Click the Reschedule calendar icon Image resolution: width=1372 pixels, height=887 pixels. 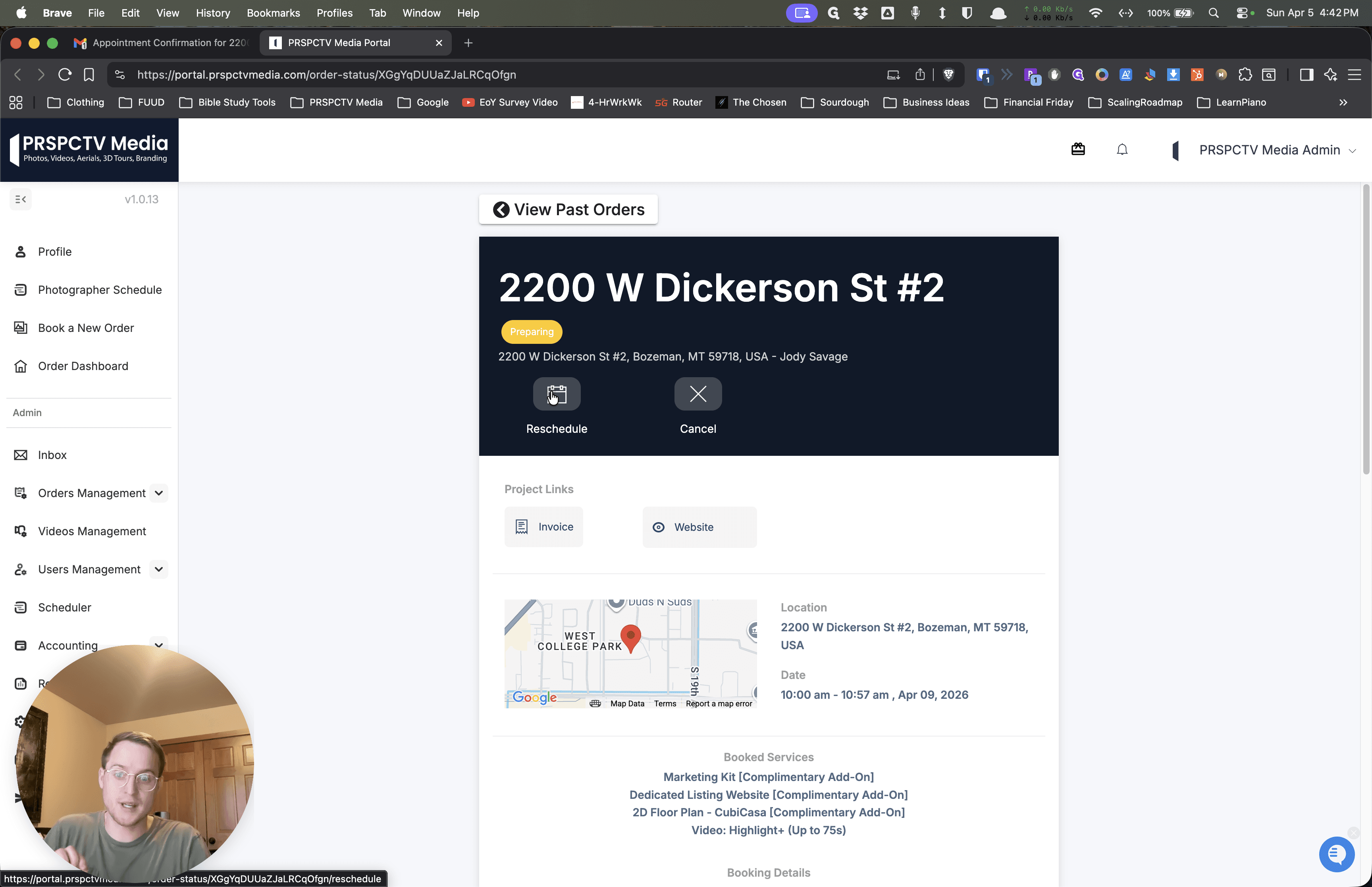pos(556,394)
